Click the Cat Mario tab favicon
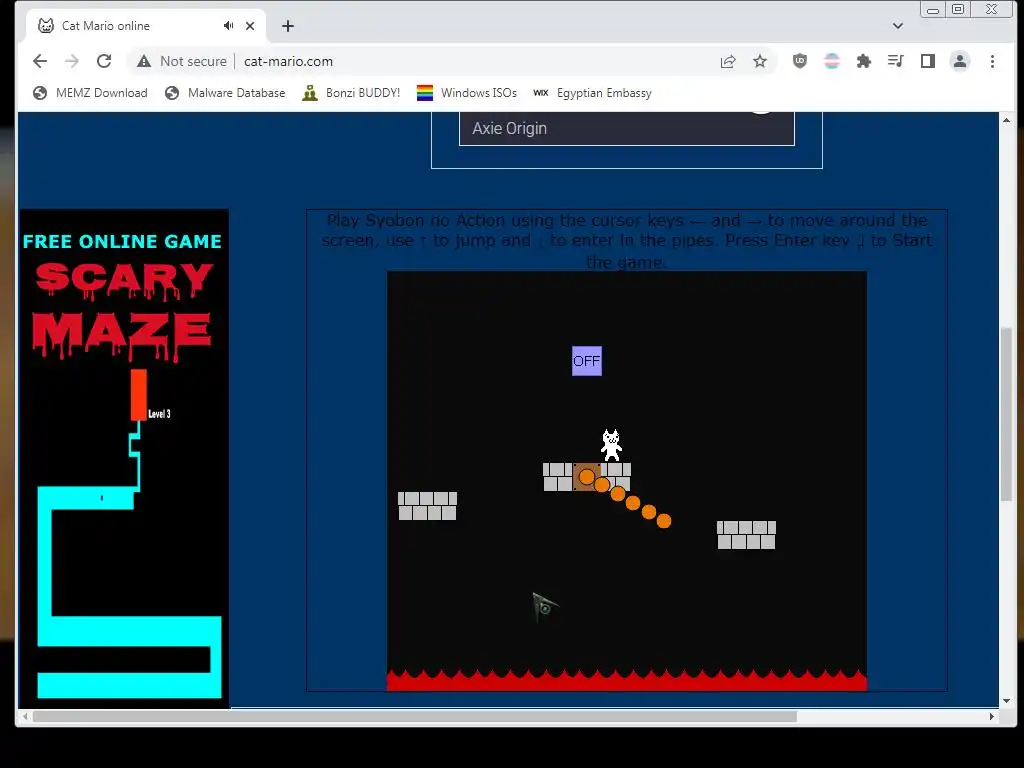Screen dimensions: 1024x768 (x=46, y=25)
